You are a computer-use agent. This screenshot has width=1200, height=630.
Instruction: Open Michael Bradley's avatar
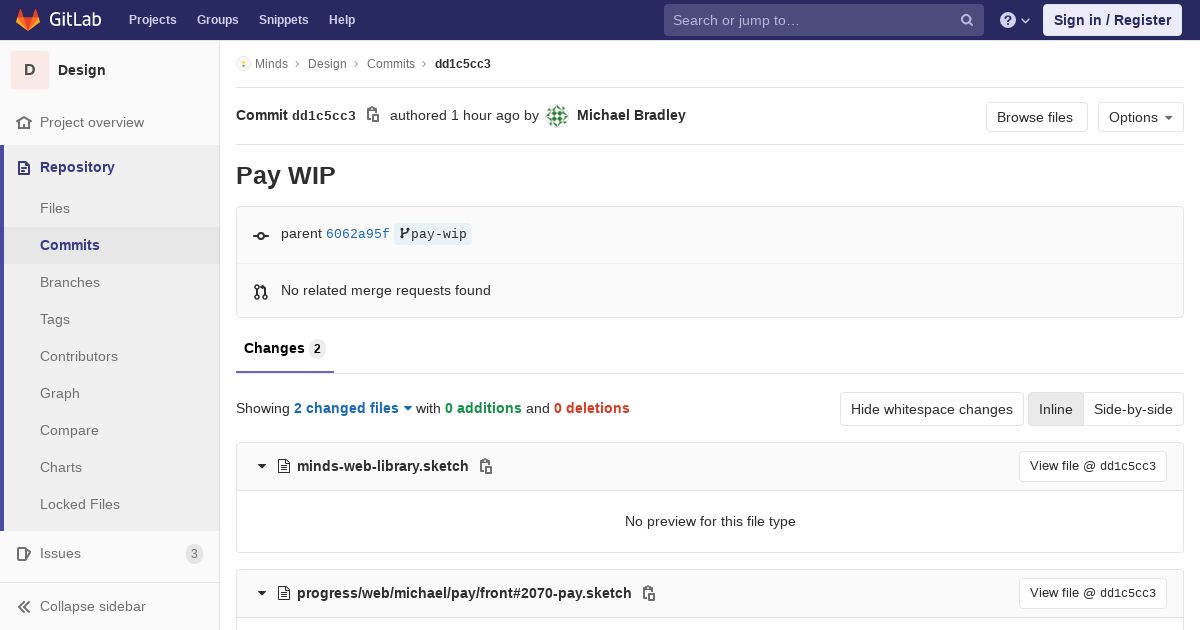[557, 116]
